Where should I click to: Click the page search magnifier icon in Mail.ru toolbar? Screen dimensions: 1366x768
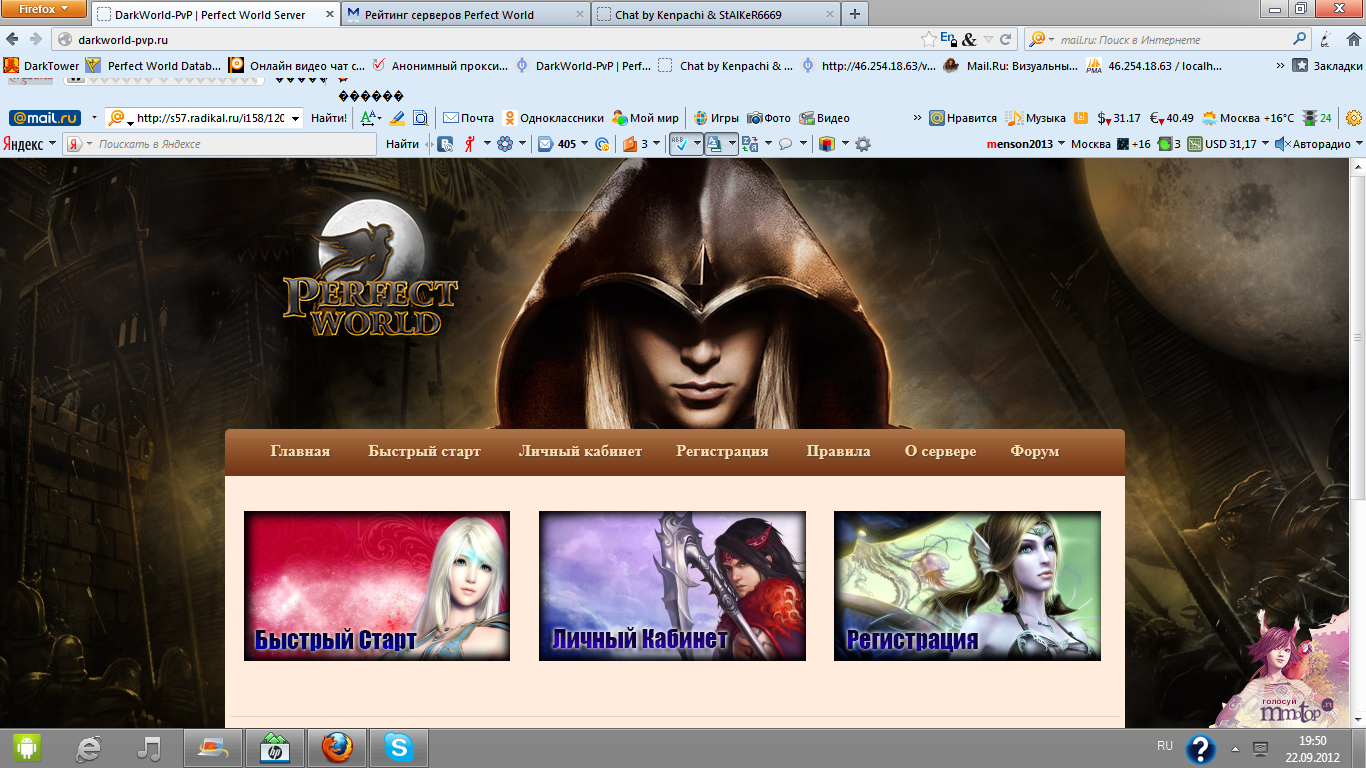point(421,118)
